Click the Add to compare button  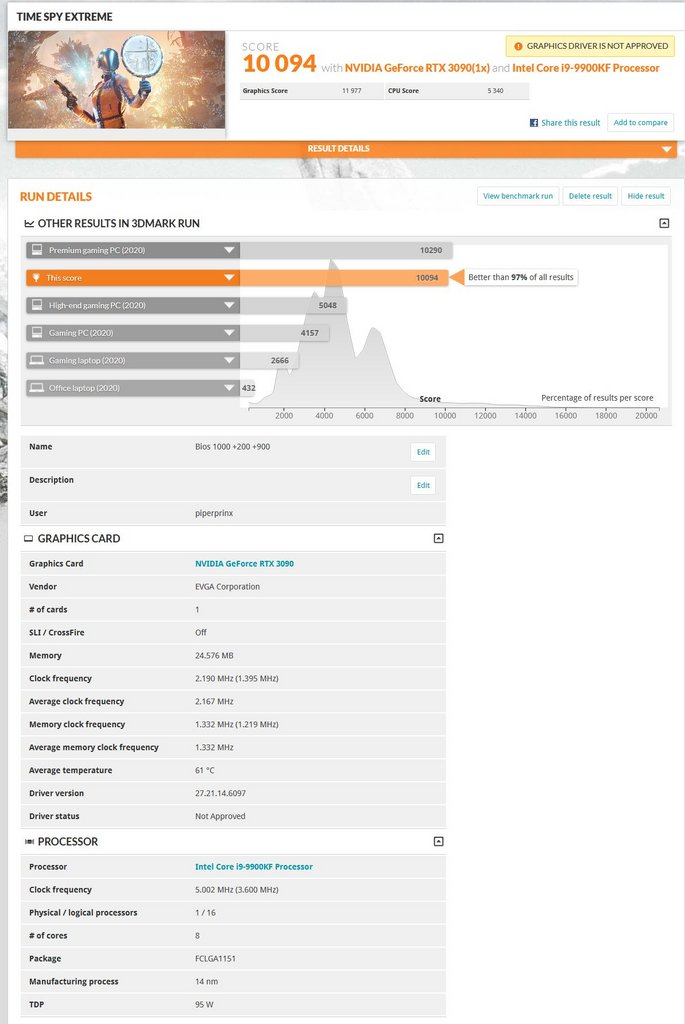pos(641,123)
